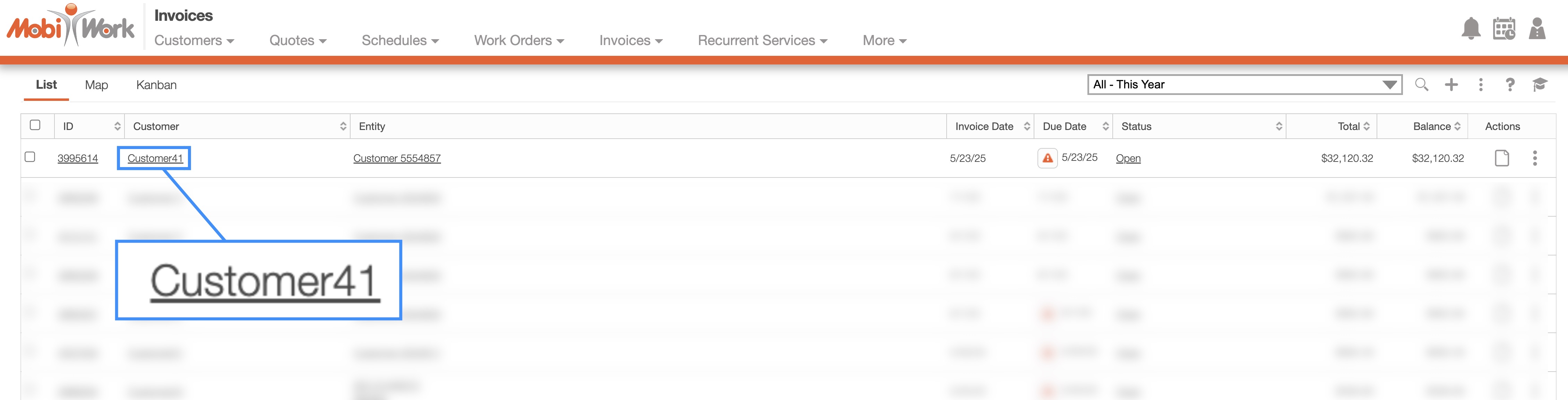
Task: Switch to the Map tab
Action: click(96, 85)
